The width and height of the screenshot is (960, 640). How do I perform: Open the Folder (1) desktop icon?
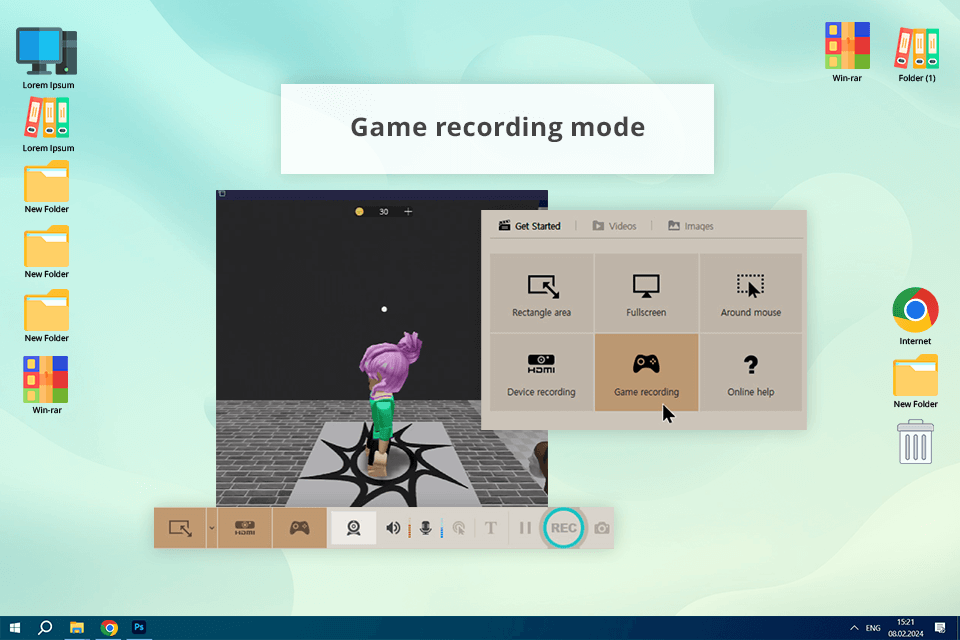(x=917, y=54)
